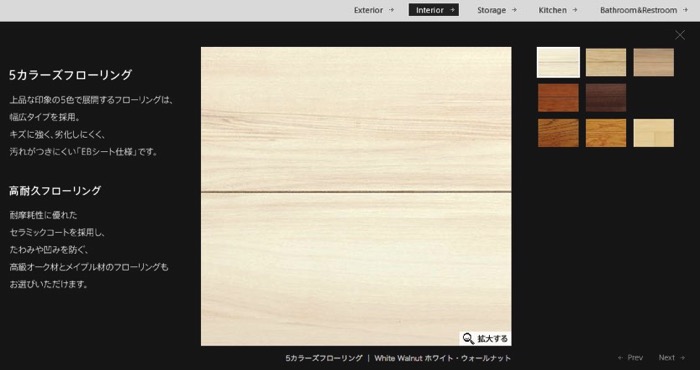Screen dimensions: 700x370
Task: Click the large flooring preview image
Action: click(x=356, y=196)
